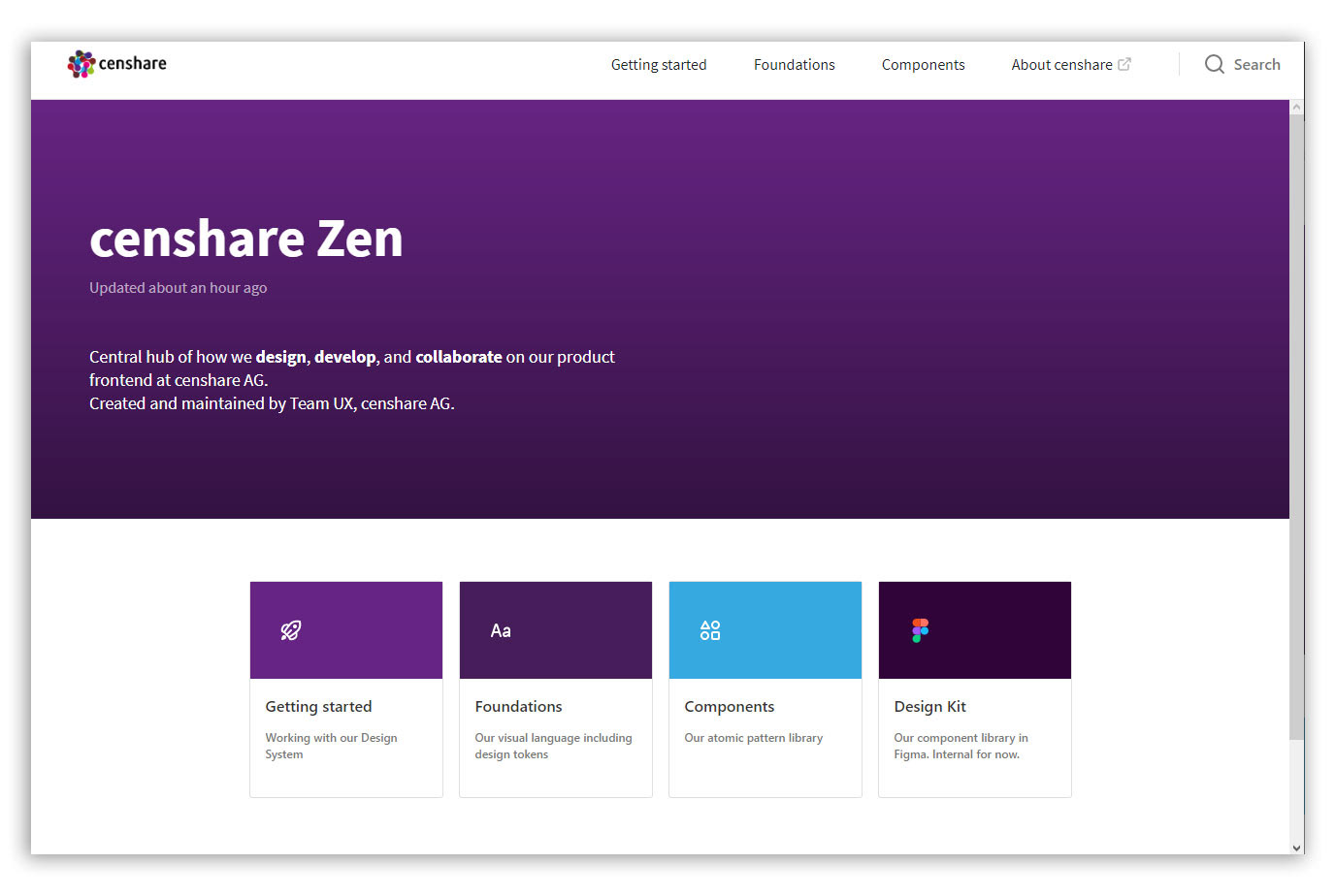The image size is (1335, 896).
Task: Click the rocket icon on Getting started card
Action: 291,630
